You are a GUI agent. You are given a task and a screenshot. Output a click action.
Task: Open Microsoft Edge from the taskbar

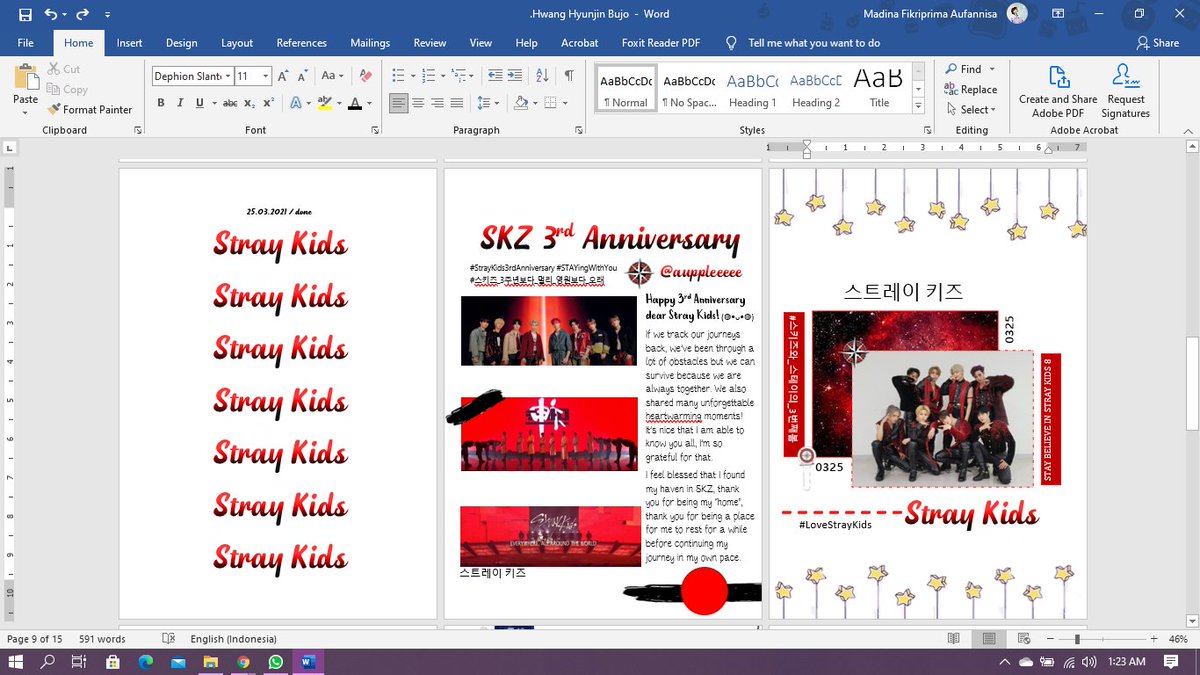click(x=145, y=662)
